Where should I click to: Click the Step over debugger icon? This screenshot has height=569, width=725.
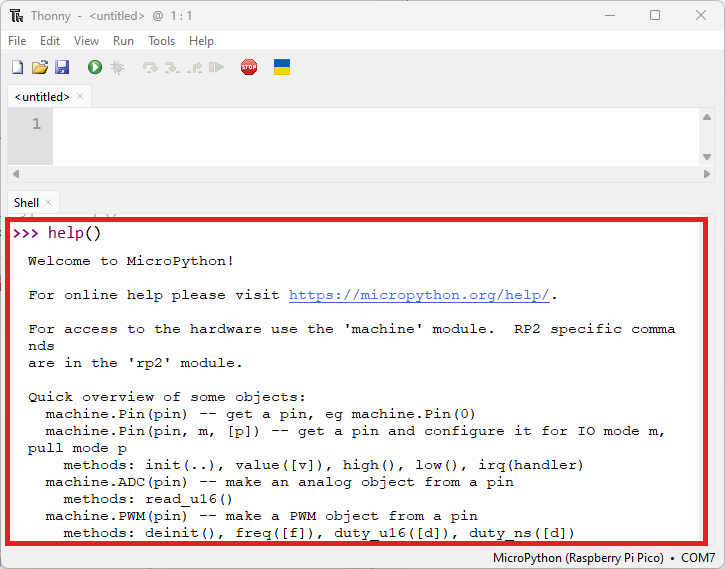(x=150, y=68)
